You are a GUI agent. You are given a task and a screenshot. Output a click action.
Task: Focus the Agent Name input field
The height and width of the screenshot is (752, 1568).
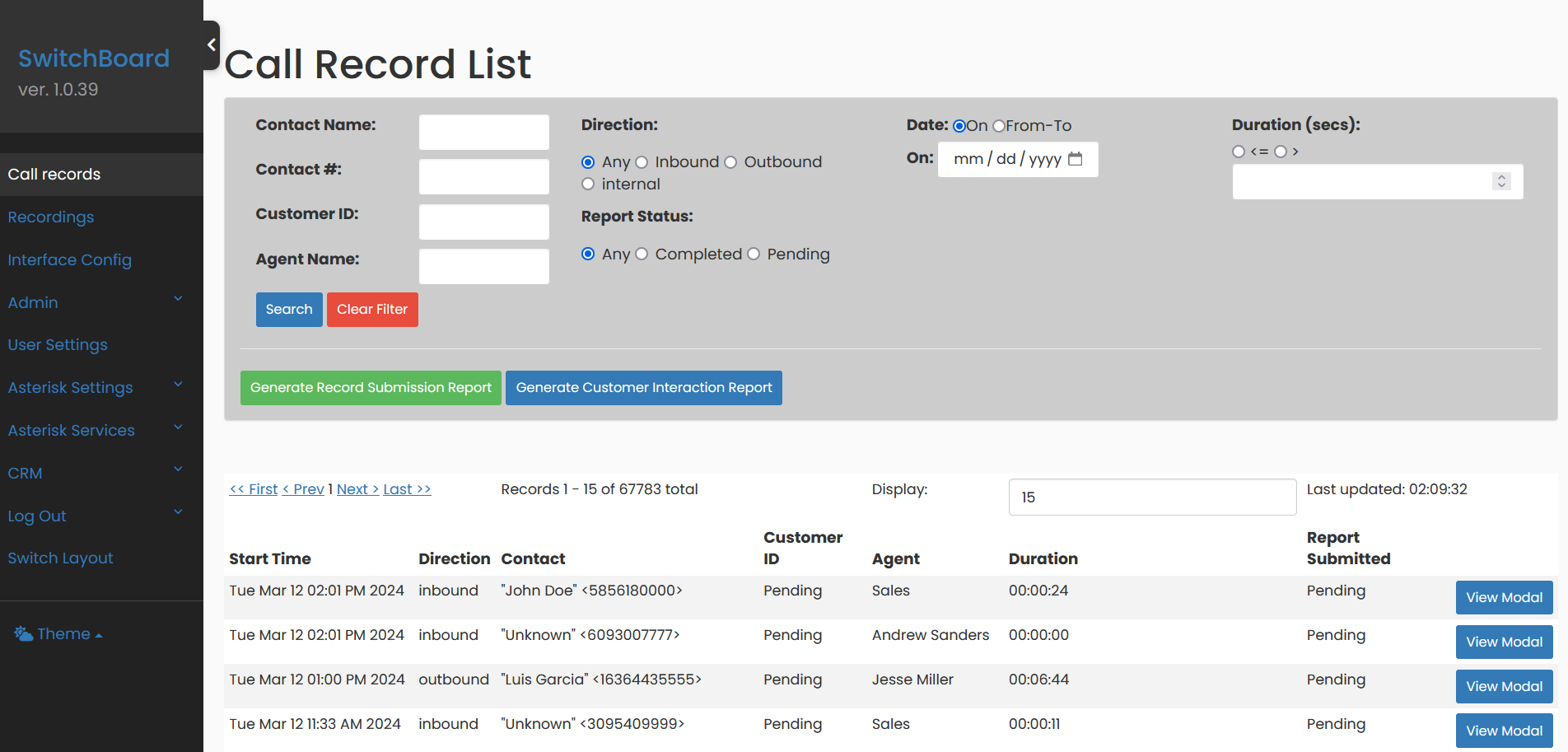[484, 267]
